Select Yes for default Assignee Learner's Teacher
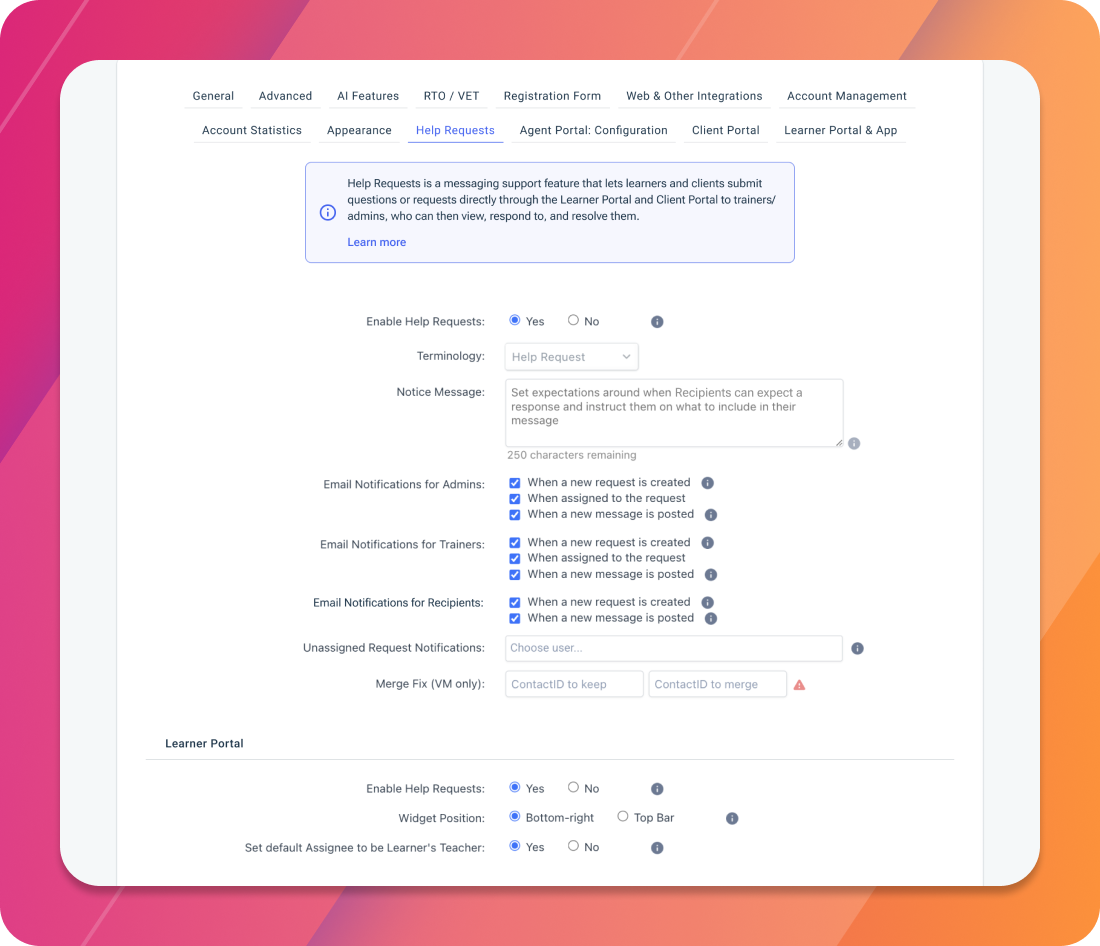Screen dimensions: 1100x946 (515, 846)
